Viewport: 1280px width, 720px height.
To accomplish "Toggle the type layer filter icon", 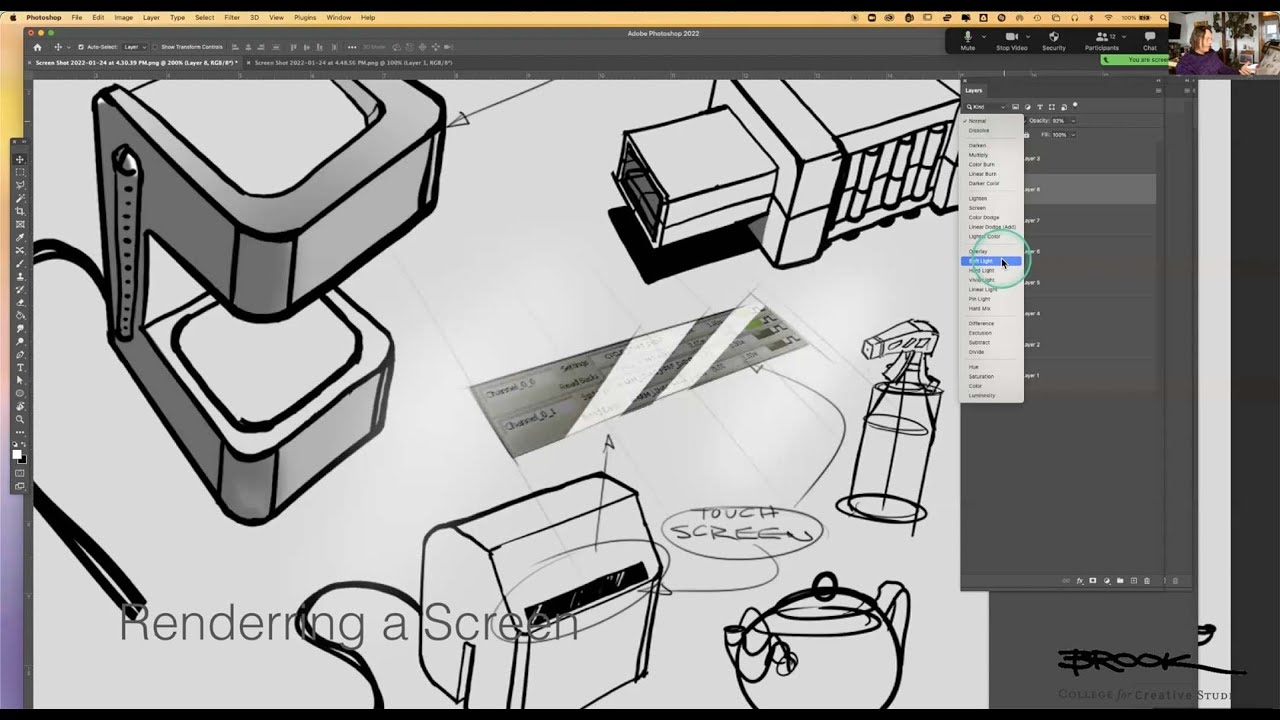I will click(x=1040, y=107).
